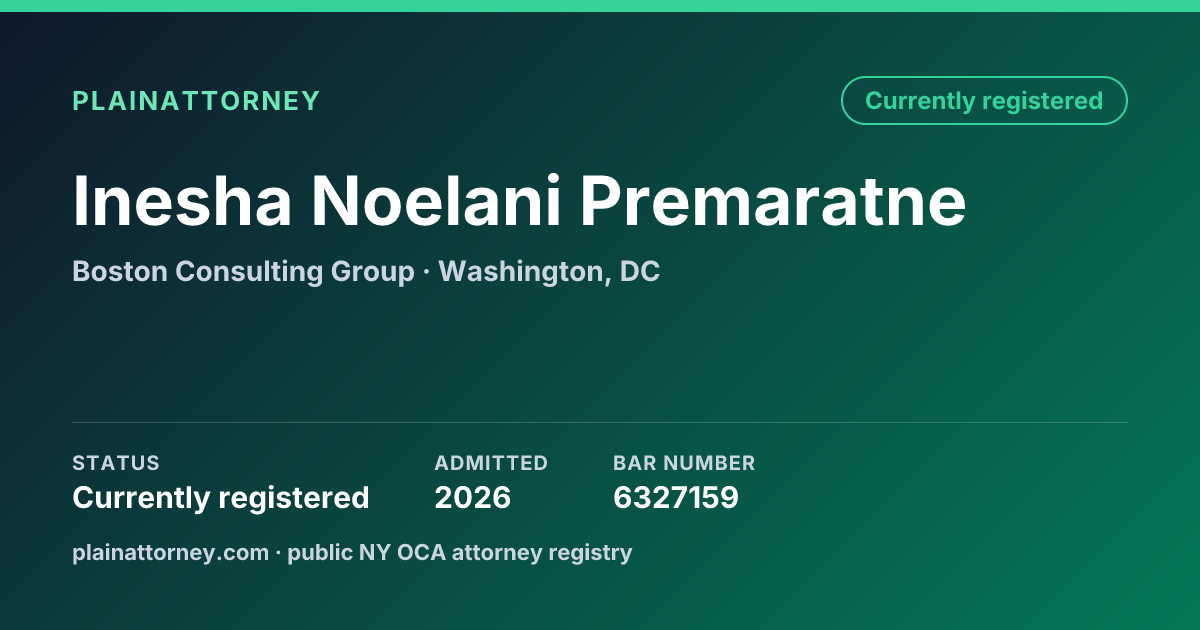This screenshot has height=630, width=1200.
Task: Click the Currently registered badge pill
Action: 984,101
